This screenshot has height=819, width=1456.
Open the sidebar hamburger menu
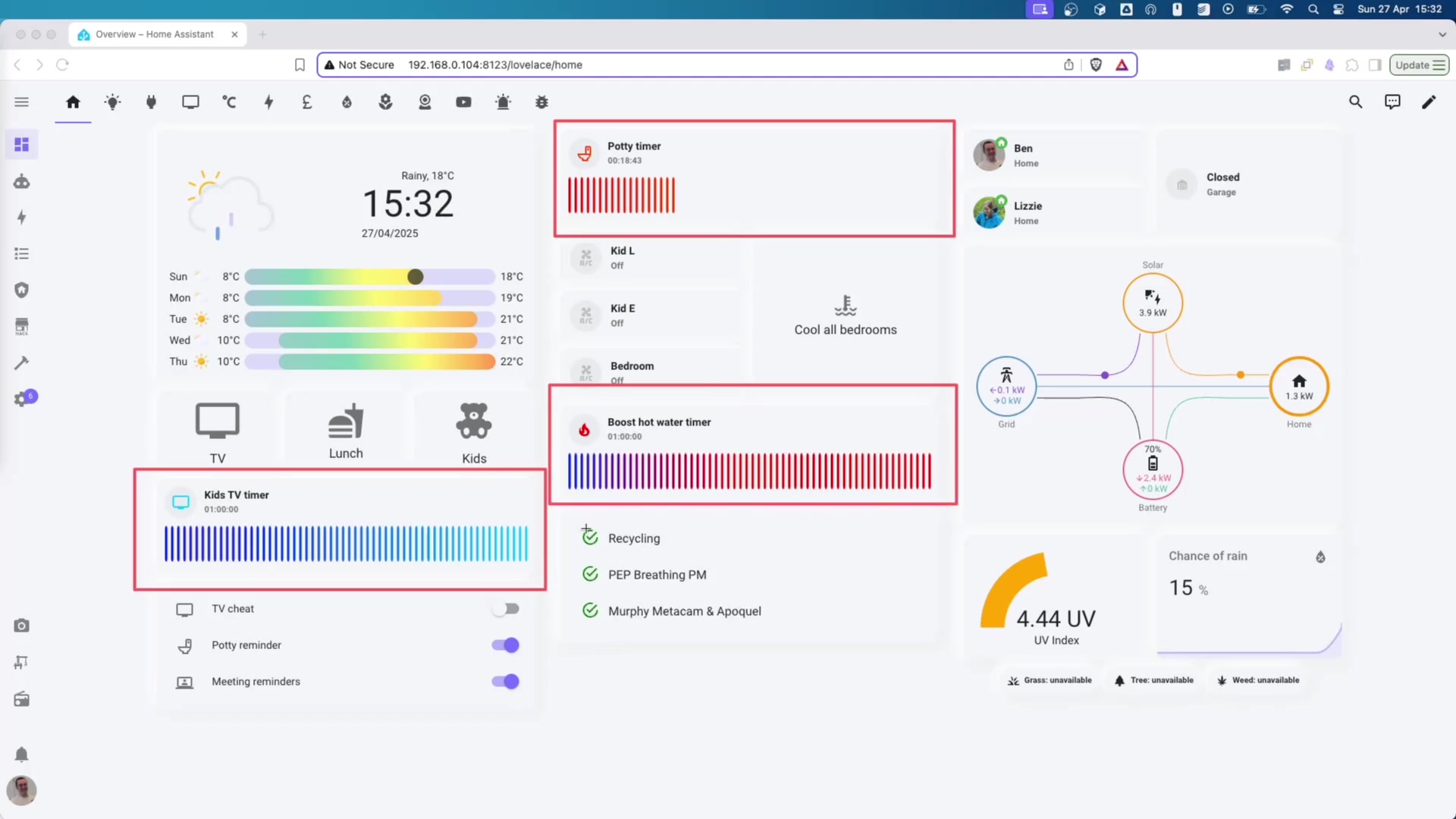[x=21, y=102]
